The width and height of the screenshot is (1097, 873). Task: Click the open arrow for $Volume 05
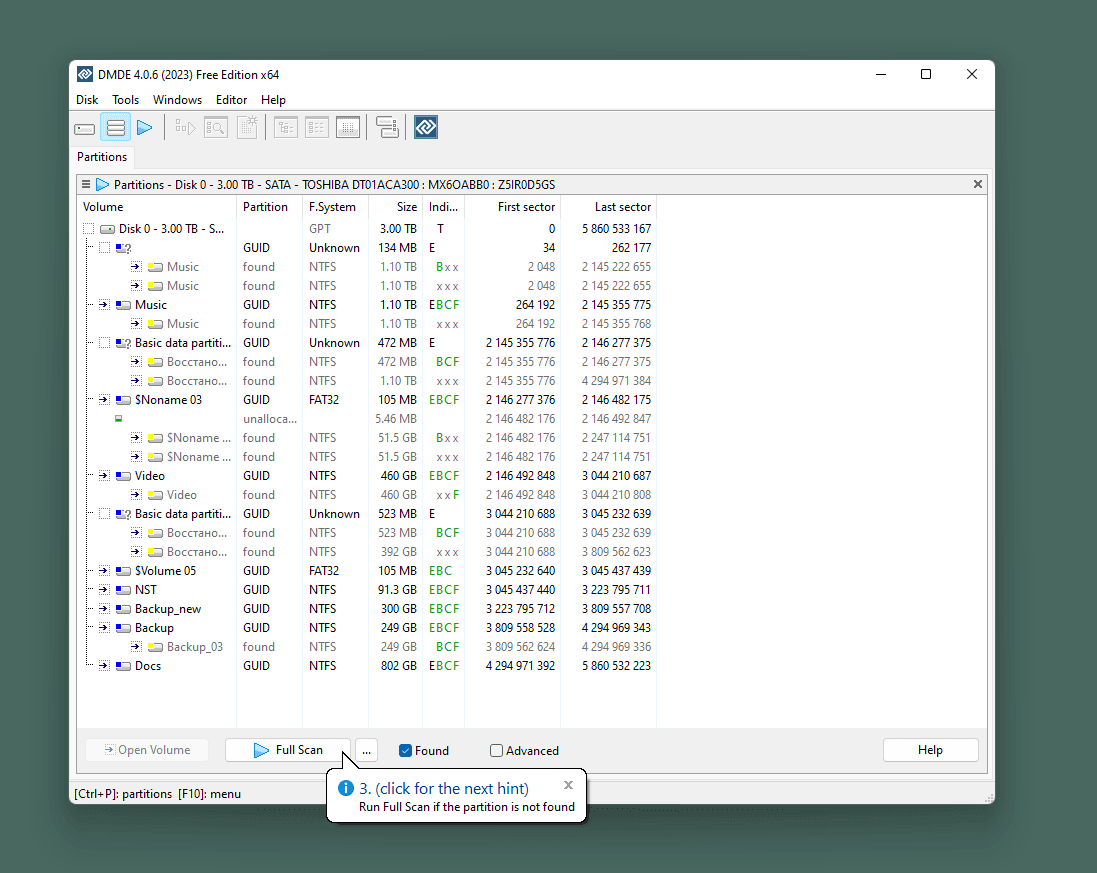coord(104,571)
